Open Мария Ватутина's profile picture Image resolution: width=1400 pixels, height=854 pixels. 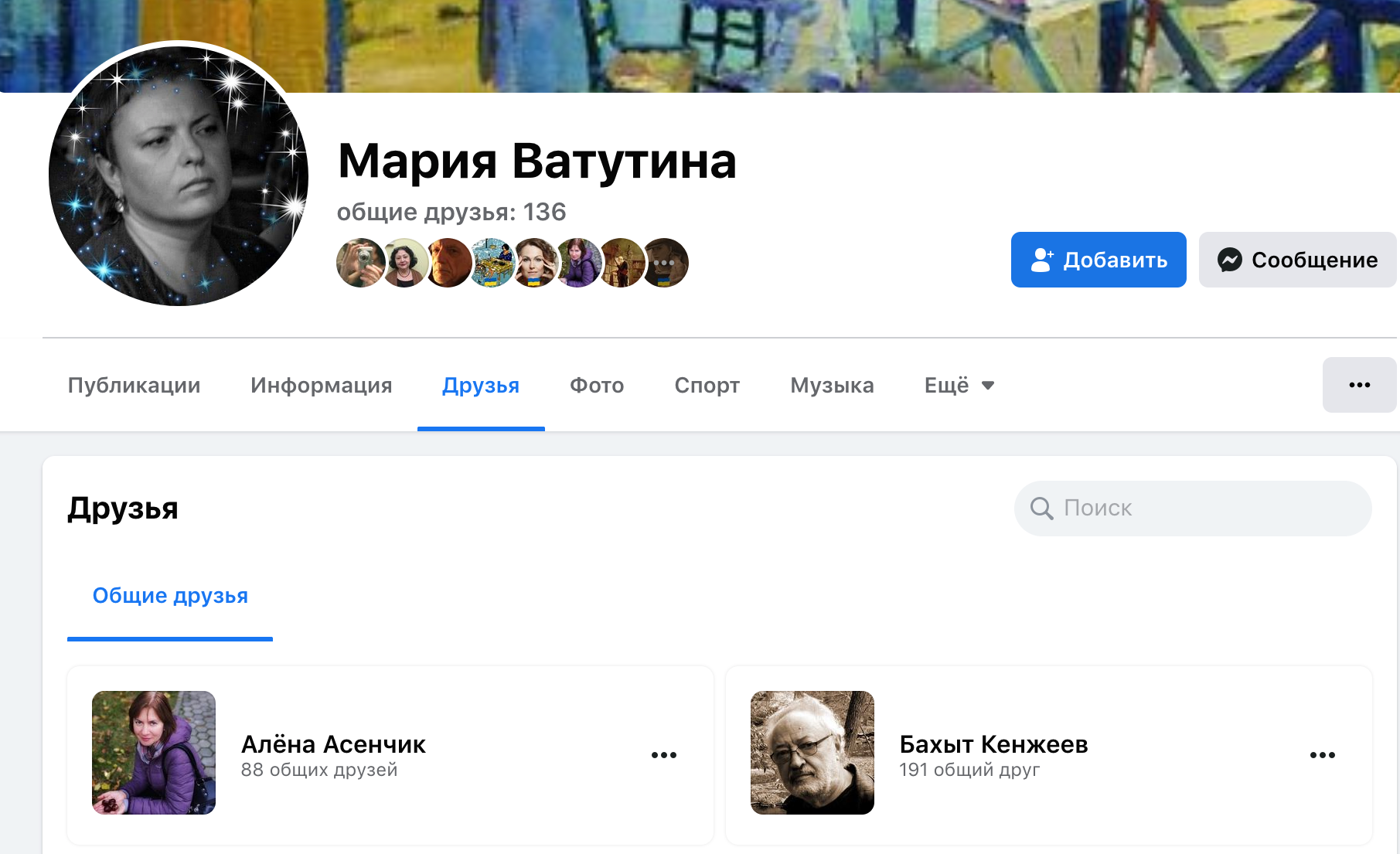click(x=179, y=176)
